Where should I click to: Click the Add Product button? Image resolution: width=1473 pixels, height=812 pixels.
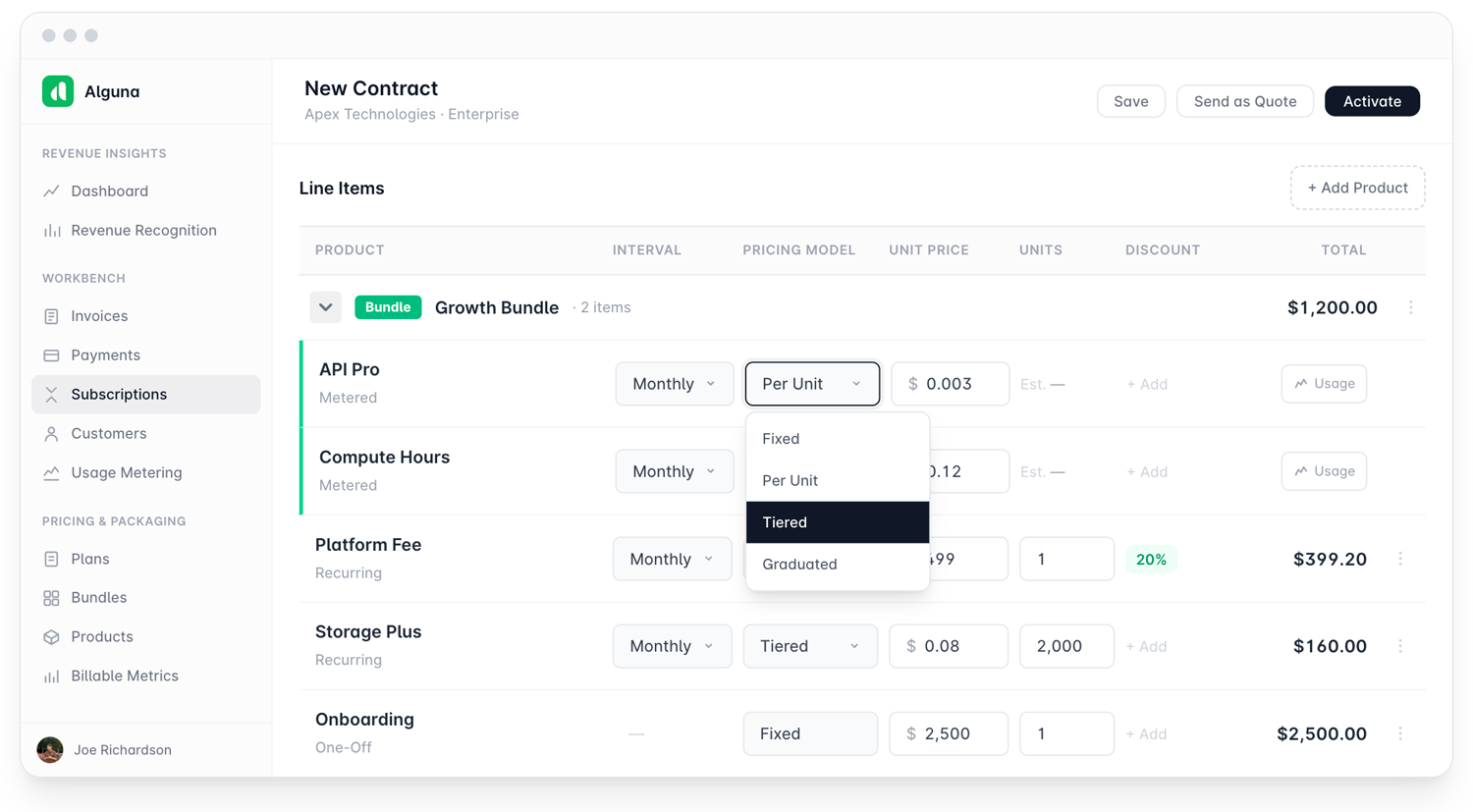pos(1357,188)
